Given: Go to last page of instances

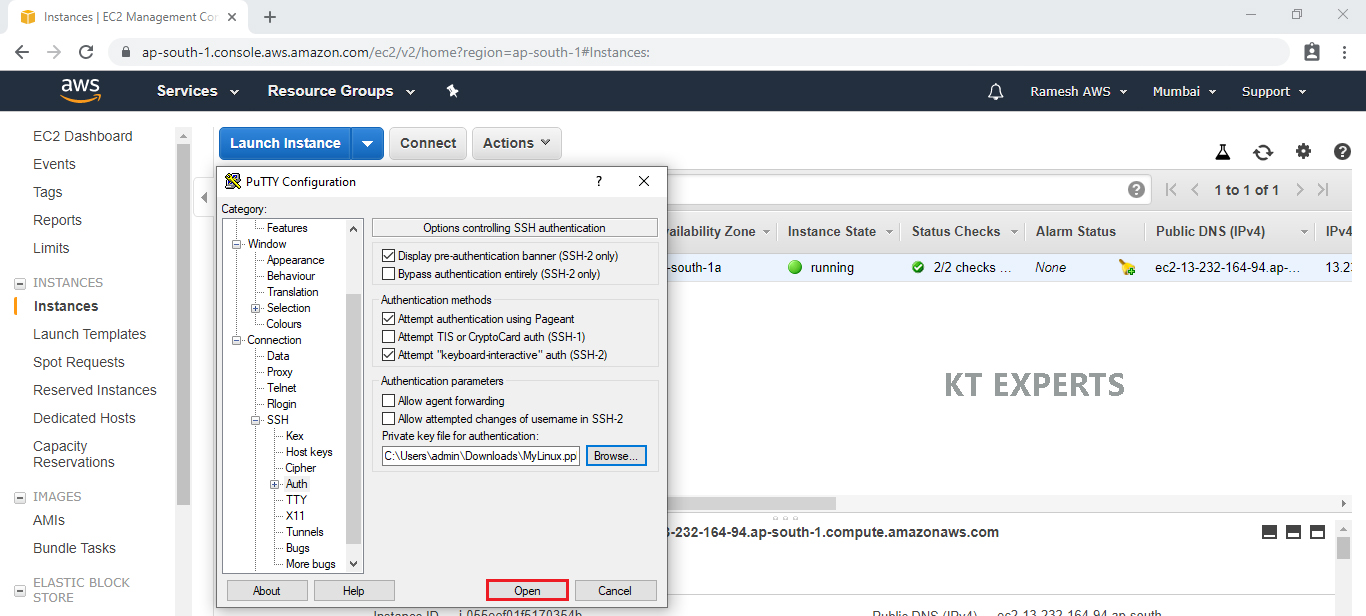Looking at the screenshot, I should 1323,189.
